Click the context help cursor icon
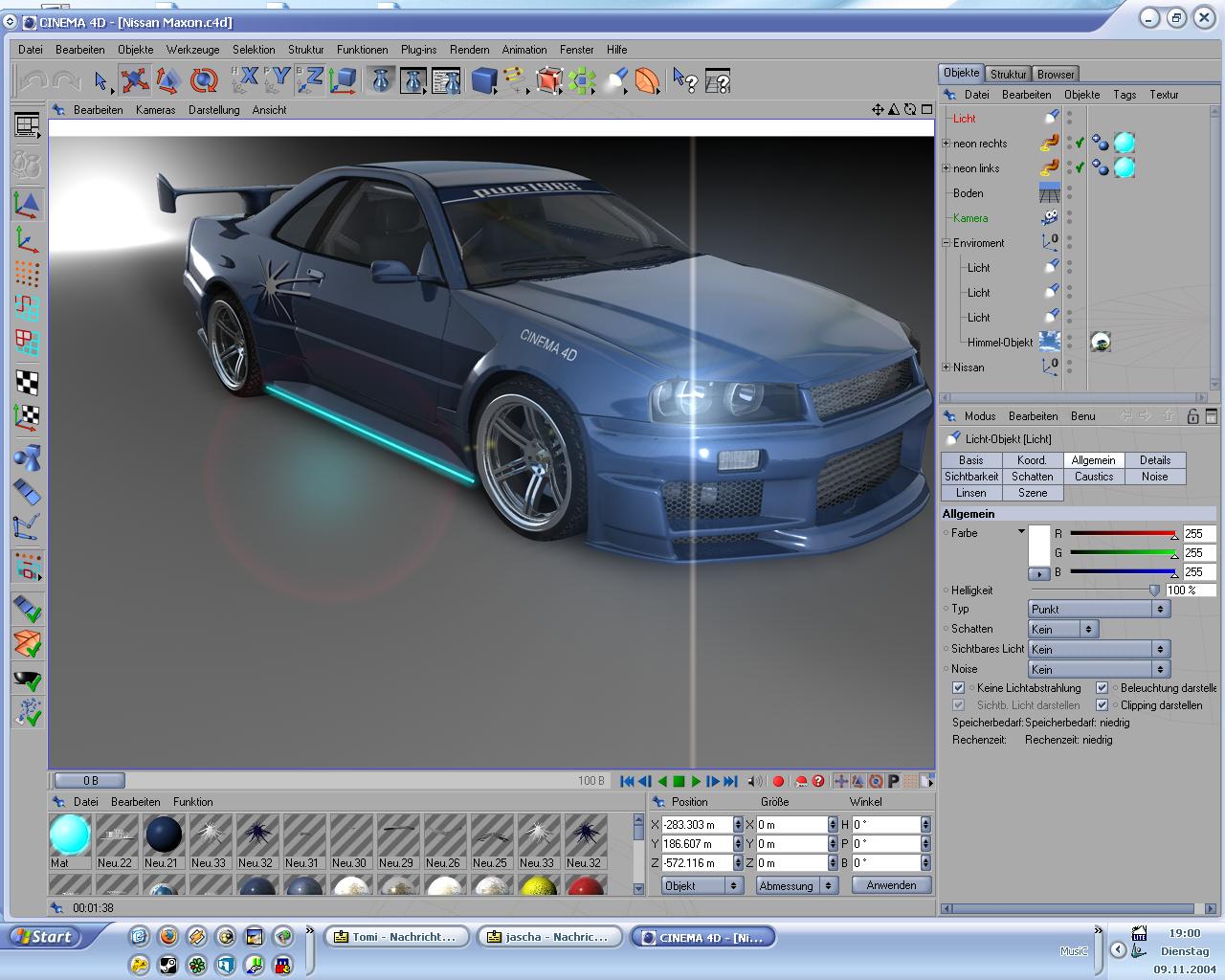This screenshot has height=980, width=1225. (684, 80)
